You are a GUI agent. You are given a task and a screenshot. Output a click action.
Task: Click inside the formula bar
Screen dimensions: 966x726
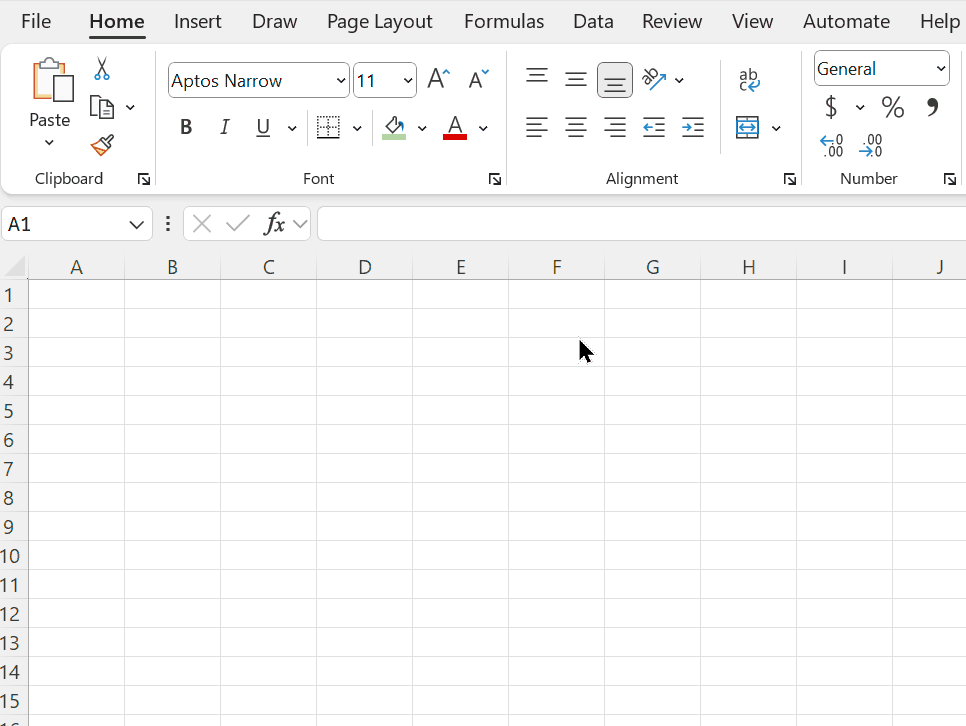point(641,224)
